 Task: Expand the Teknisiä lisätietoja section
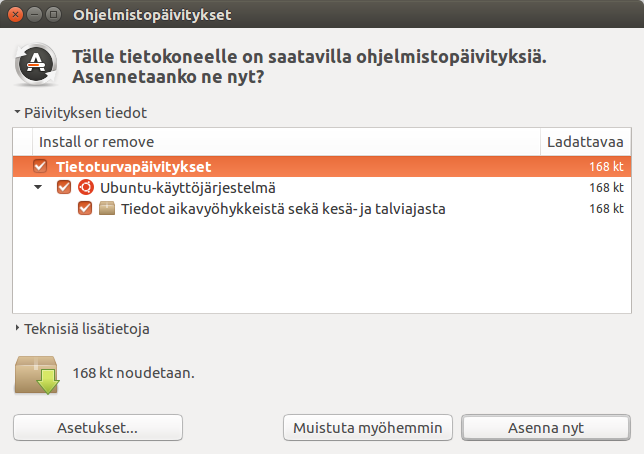pos(17,328)
